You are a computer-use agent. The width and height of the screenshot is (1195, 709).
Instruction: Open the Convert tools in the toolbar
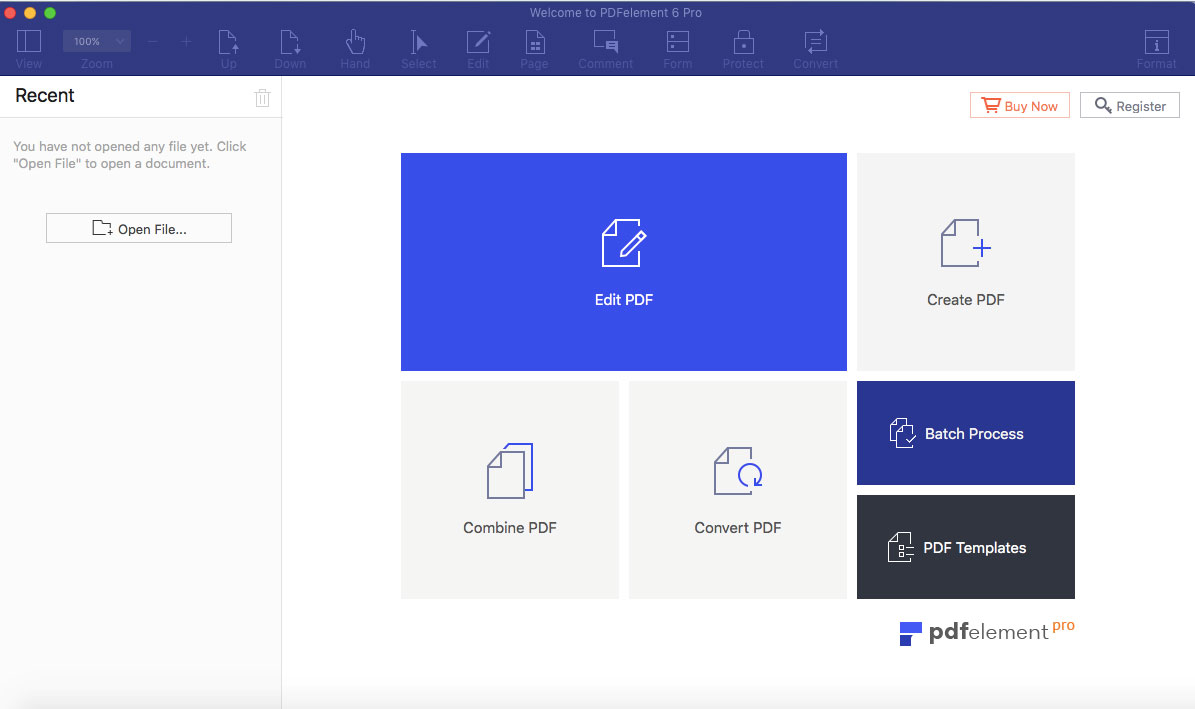click(814, 45)
